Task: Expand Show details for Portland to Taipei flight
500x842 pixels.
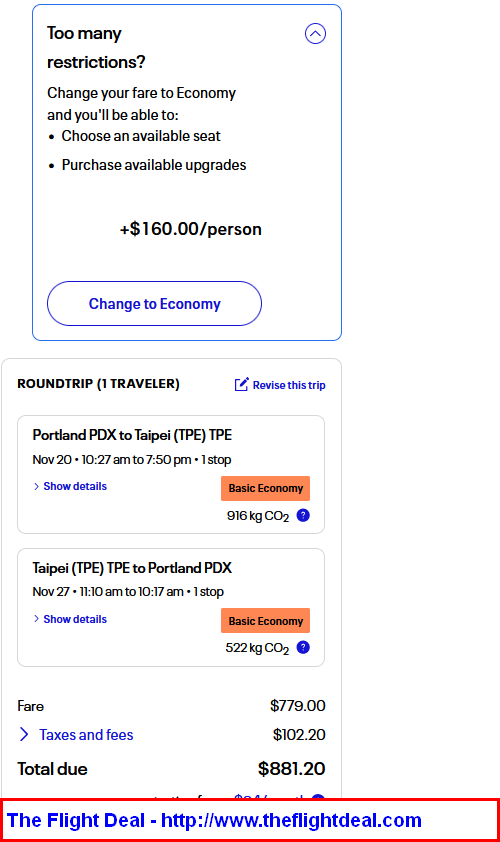Action: tap(75, 486)
